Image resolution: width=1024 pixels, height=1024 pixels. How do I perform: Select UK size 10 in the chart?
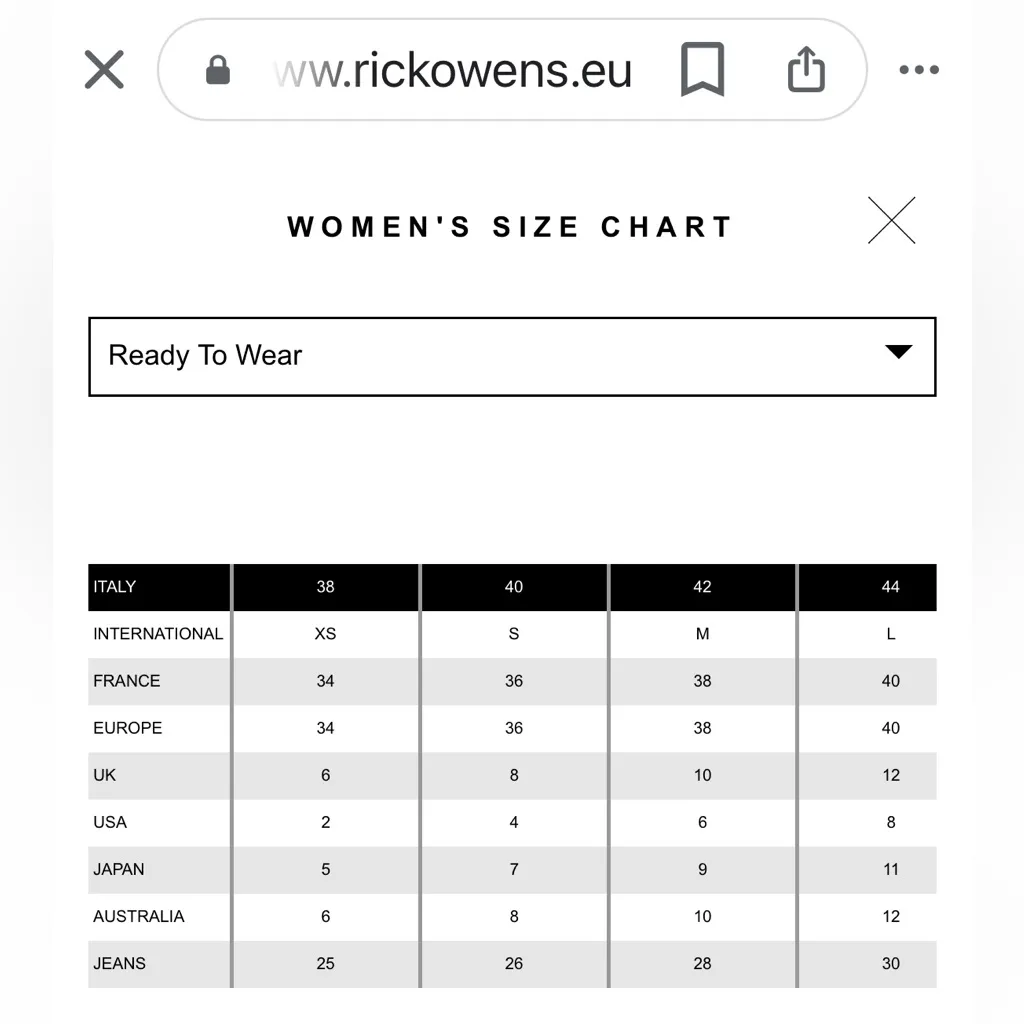[702, 775]
